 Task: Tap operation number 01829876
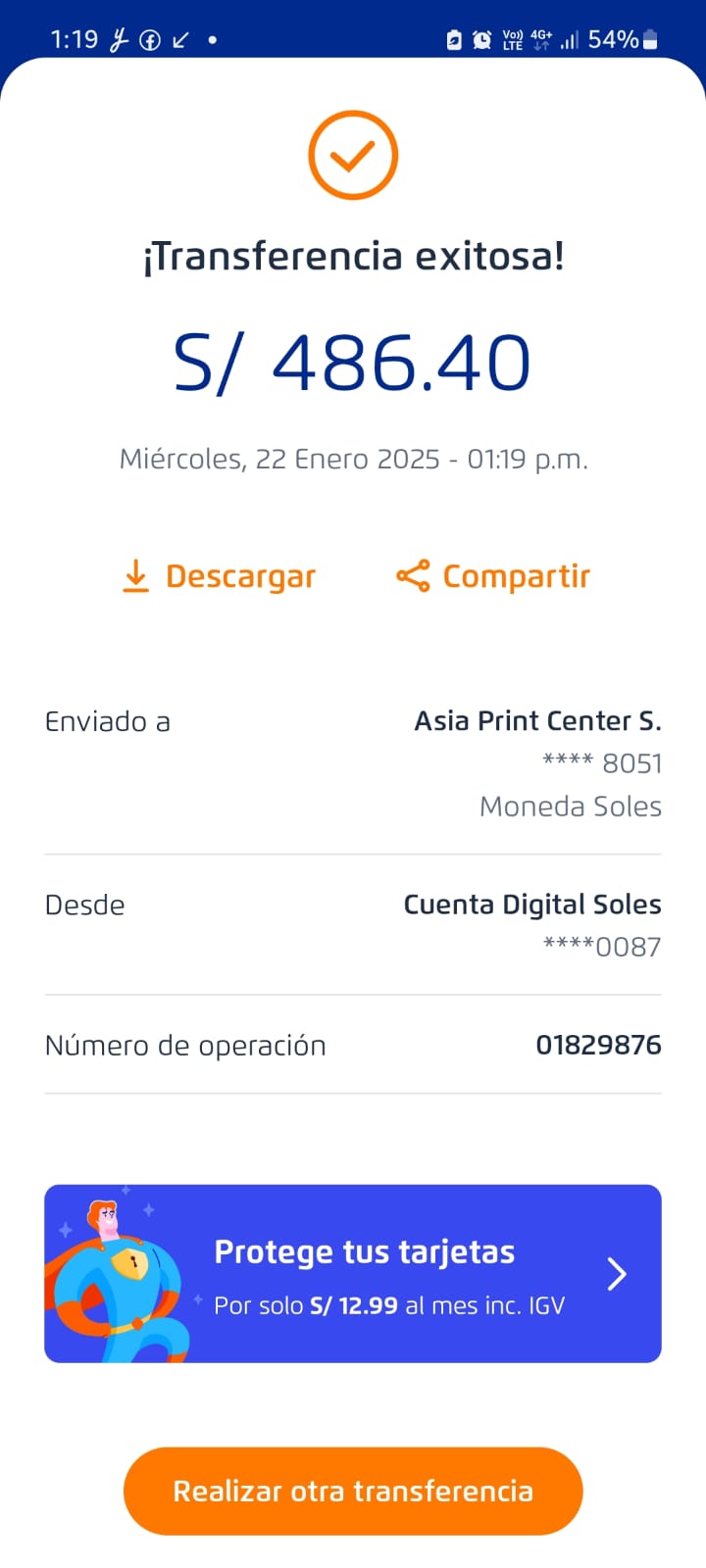point(598,1046)
